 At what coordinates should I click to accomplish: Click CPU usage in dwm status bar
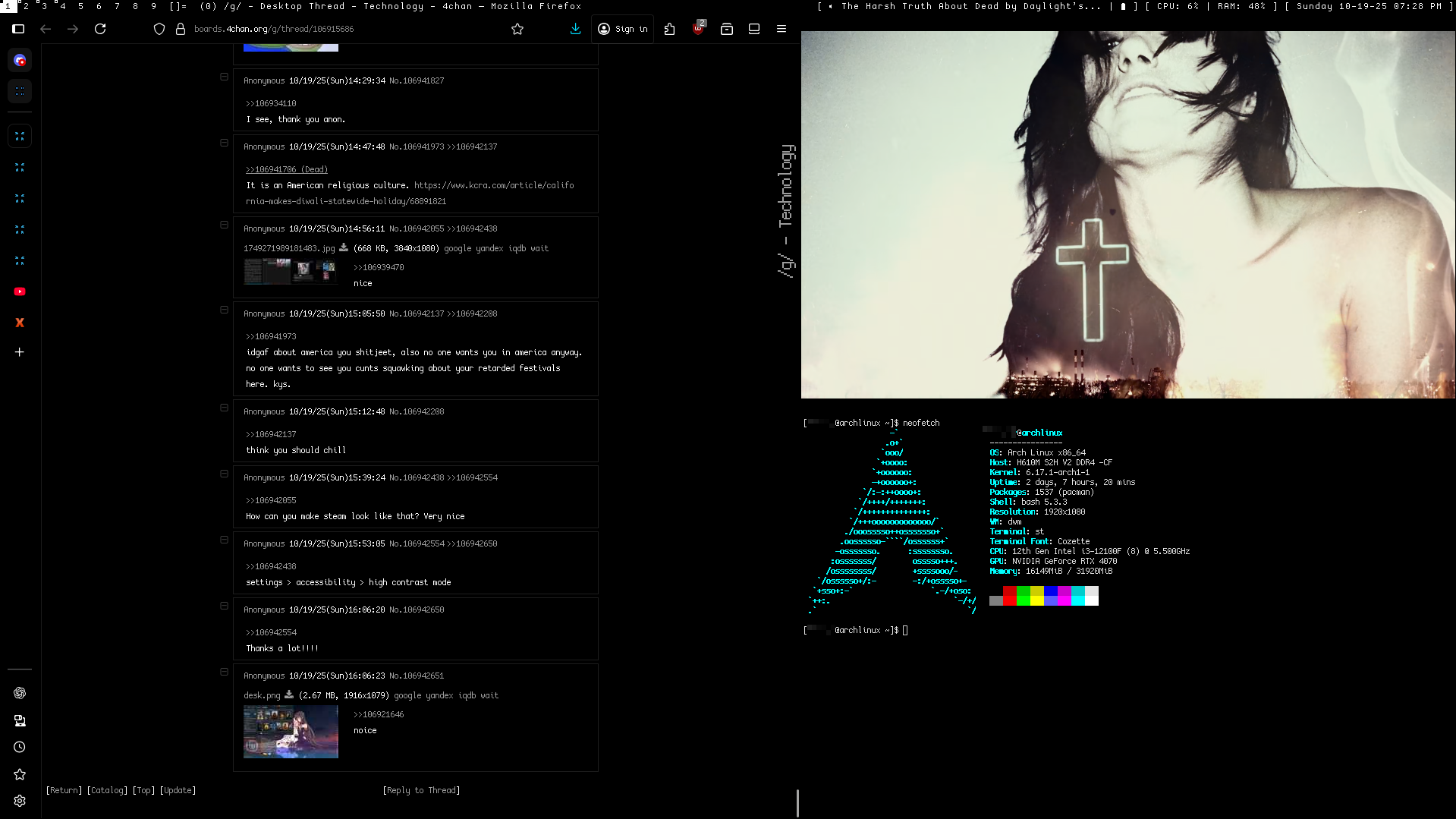point(1178,6)
